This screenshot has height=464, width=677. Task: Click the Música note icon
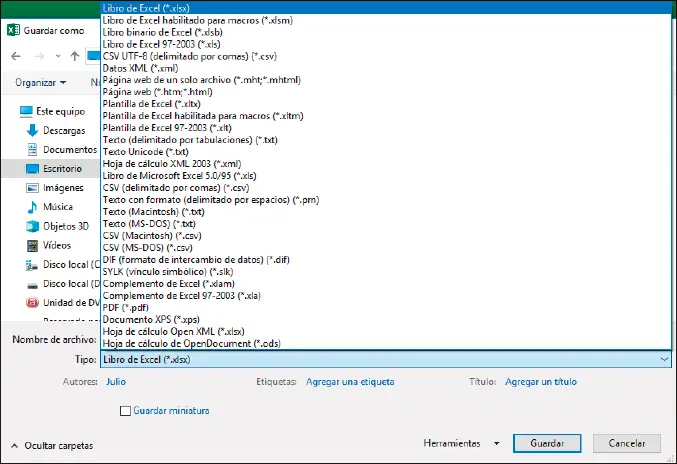(x=32, y=207)
